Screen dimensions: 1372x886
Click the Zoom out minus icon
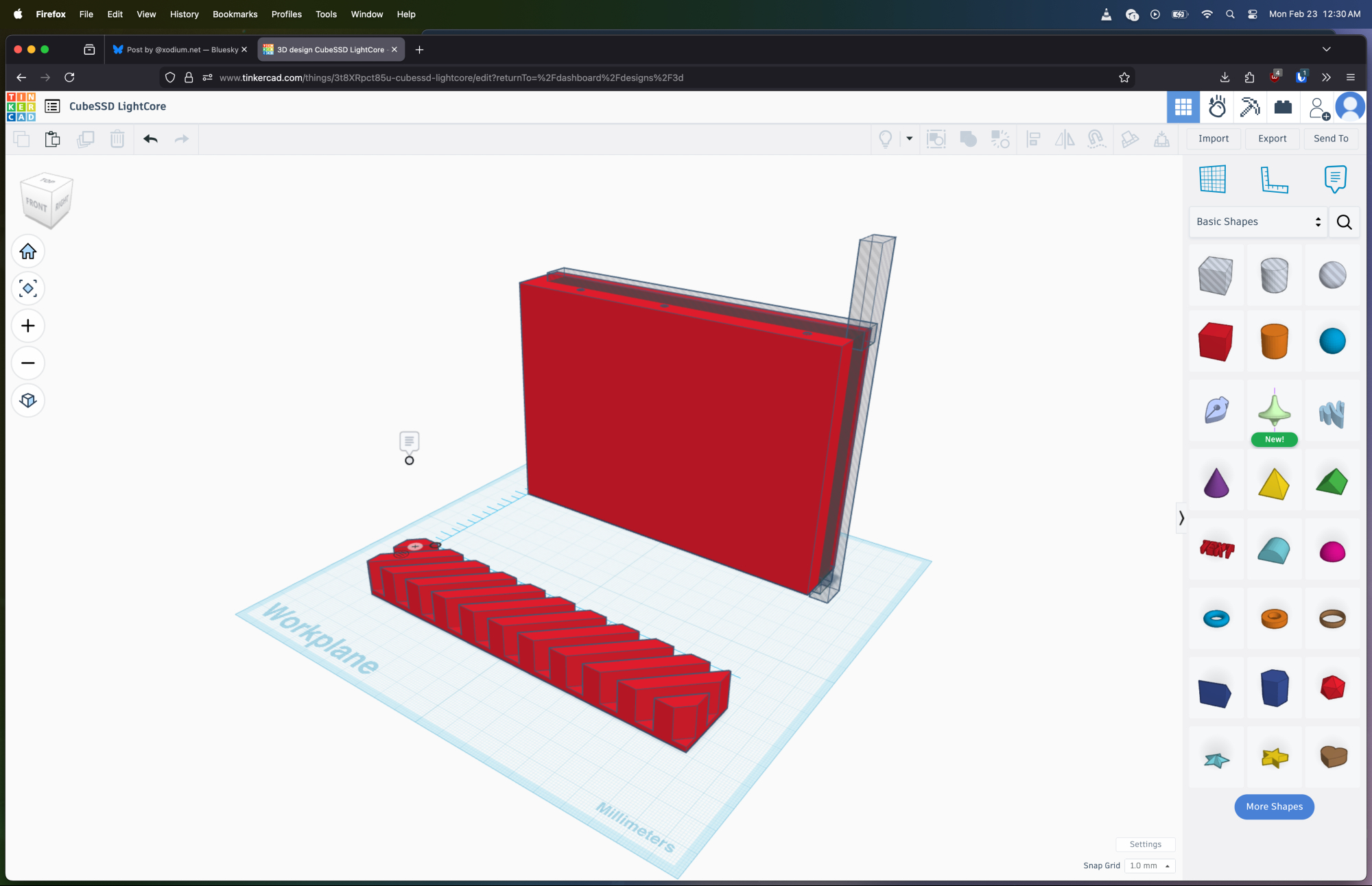click(28, 363)
